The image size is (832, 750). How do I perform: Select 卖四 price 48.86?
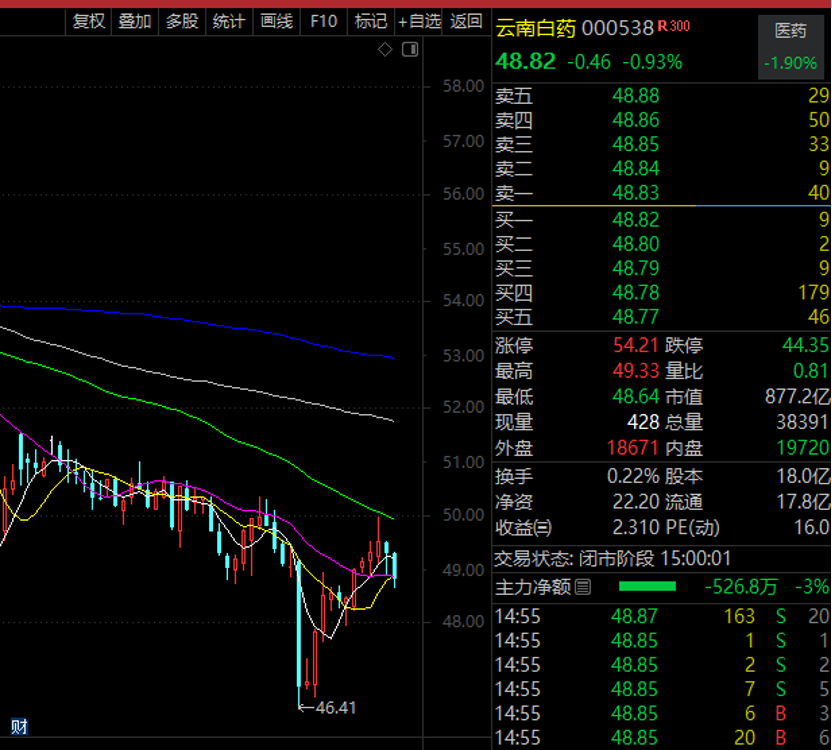636,120
